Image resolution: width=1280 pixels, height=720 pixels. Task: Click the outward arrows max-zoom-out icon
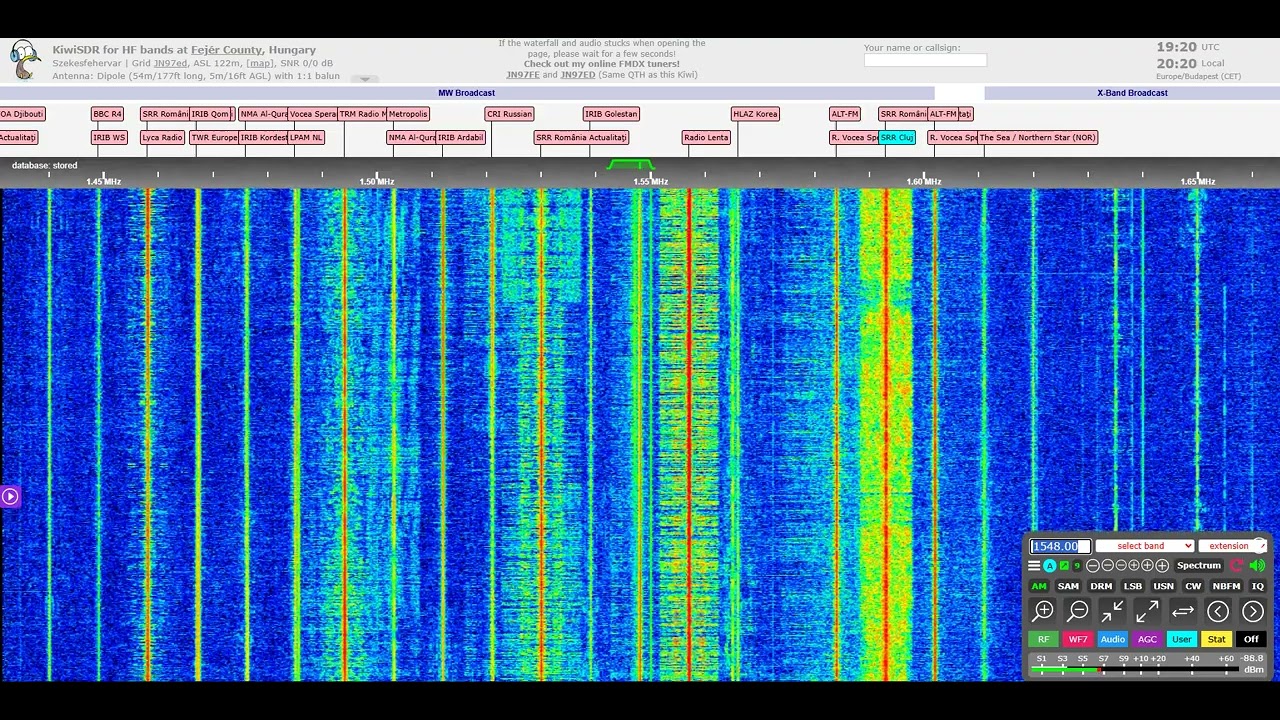click(1148, 611)
